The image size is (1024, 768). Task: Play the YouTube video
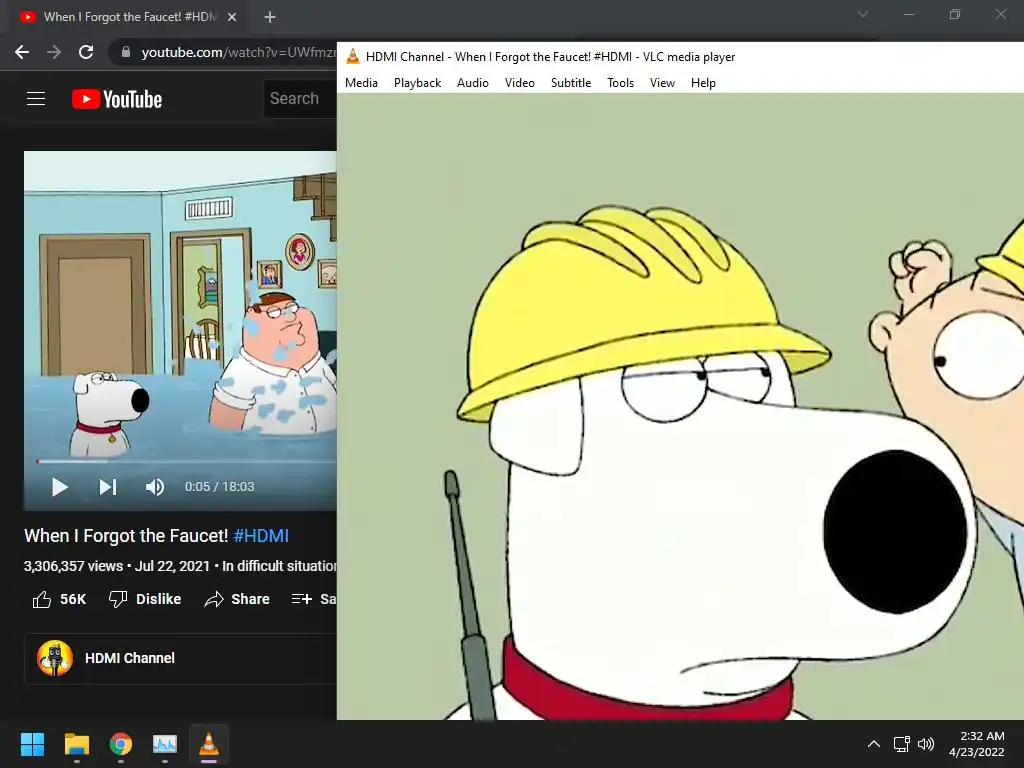pyautogui.click(x=59, y=487)
